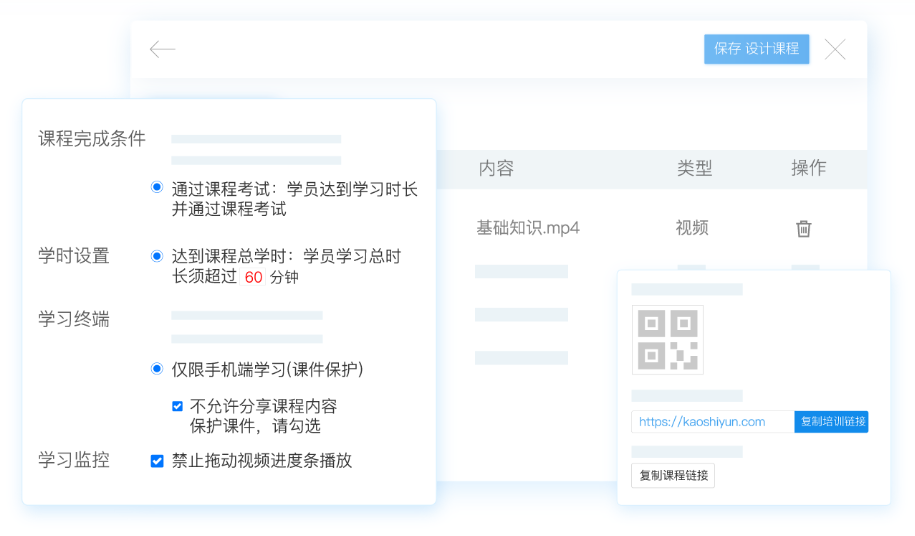Click the 复制课程链接 button
This screenshot has width=915, height=536.
[x=672, y=475]
